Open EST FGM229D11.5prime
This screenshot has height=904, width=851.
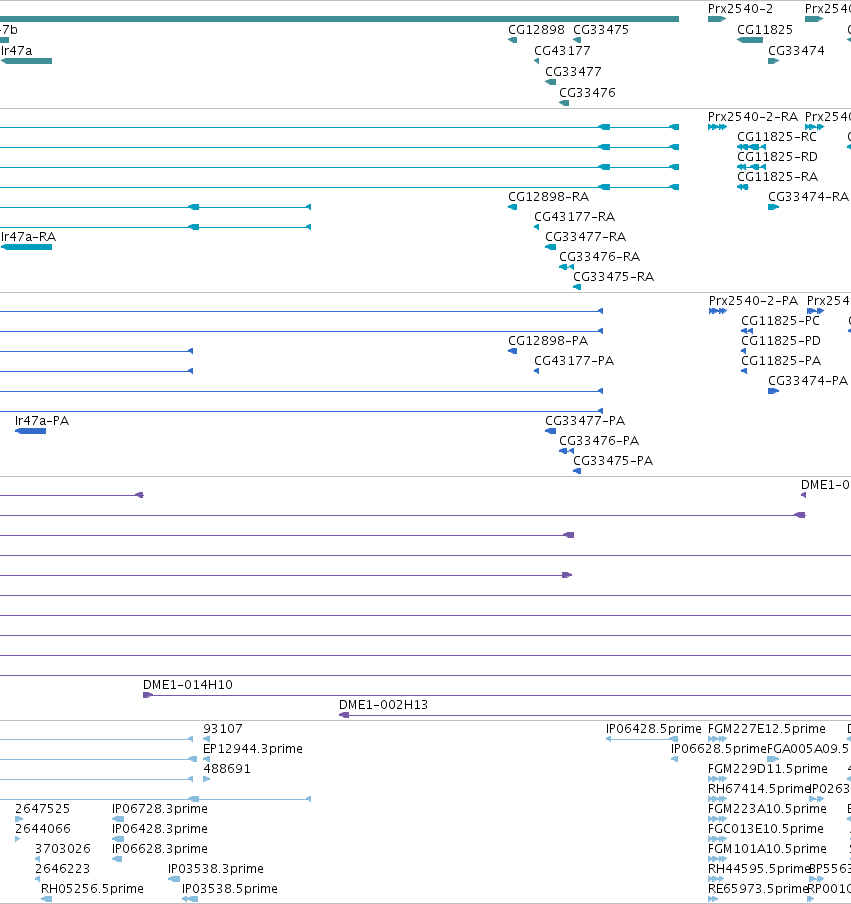click(x=767, y=769)
